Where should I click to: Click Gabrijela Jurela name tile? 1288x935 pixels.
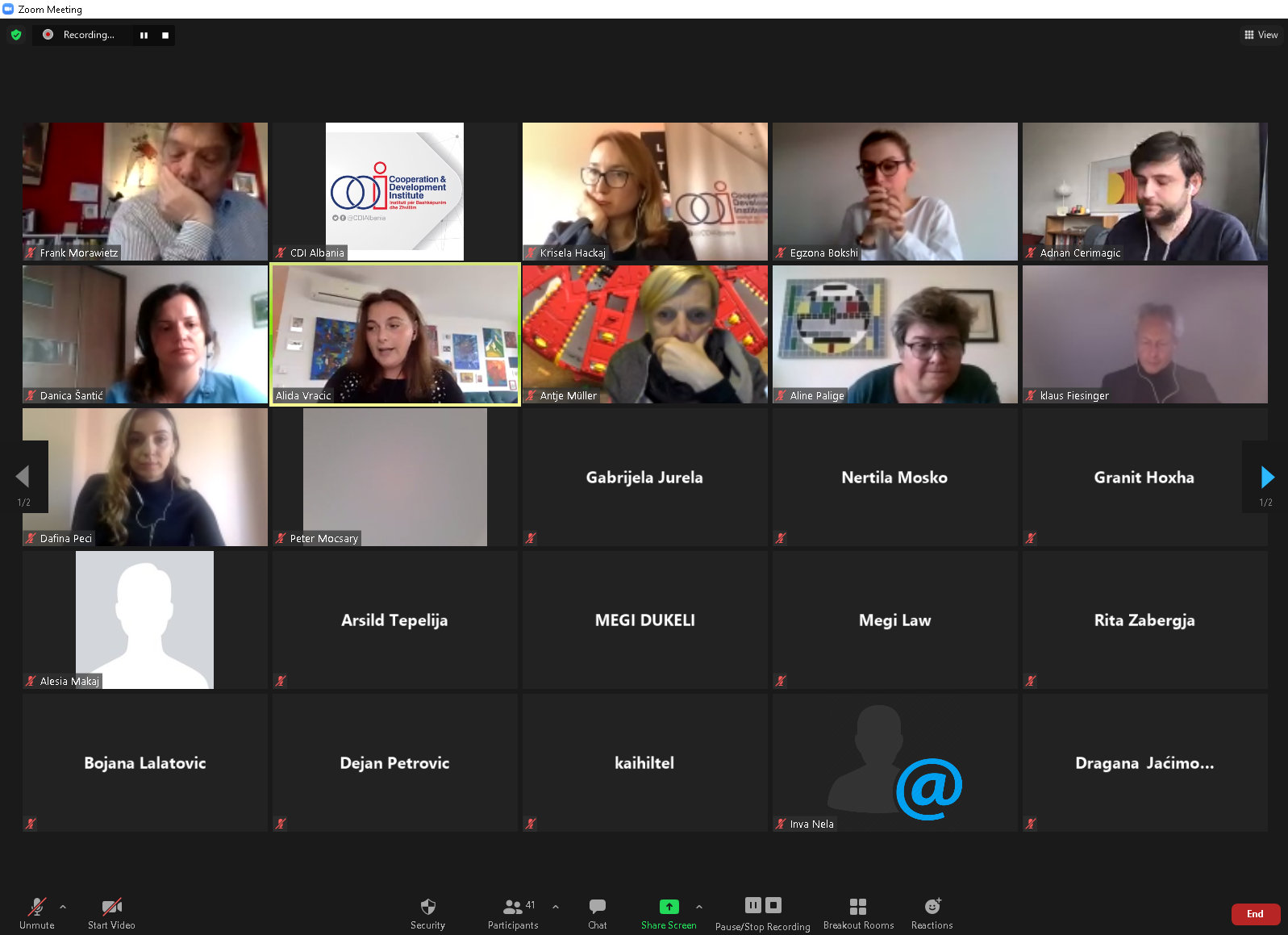(x=645, y=477)
